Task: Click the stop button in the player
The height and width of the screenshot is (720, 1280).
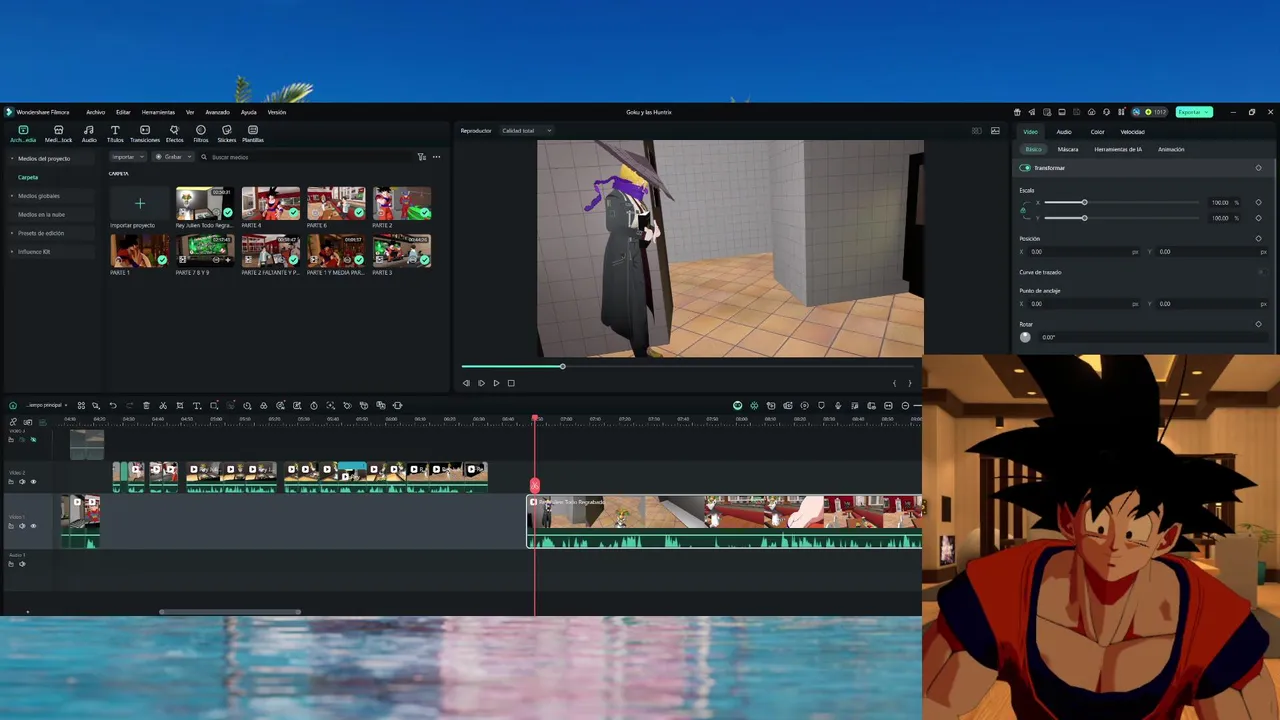Action: tap(511, 383)
